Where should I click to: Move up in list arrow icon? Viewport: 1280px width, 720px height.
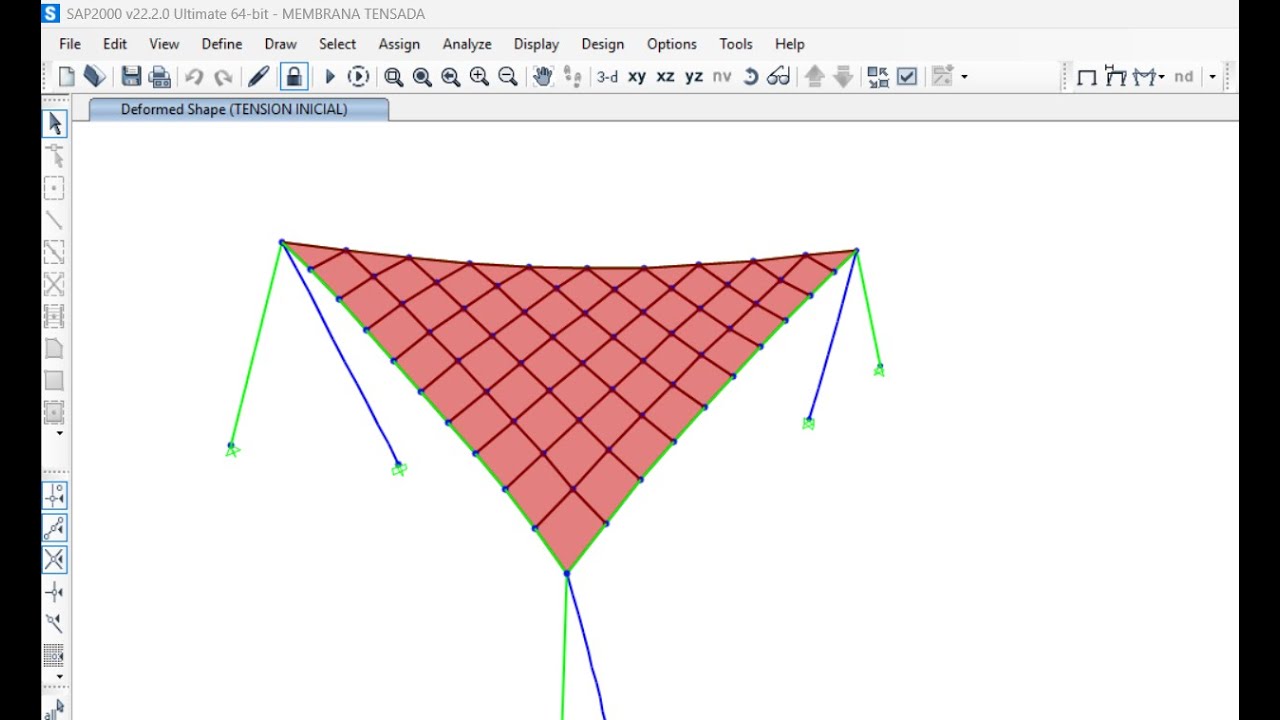[814, 76]
